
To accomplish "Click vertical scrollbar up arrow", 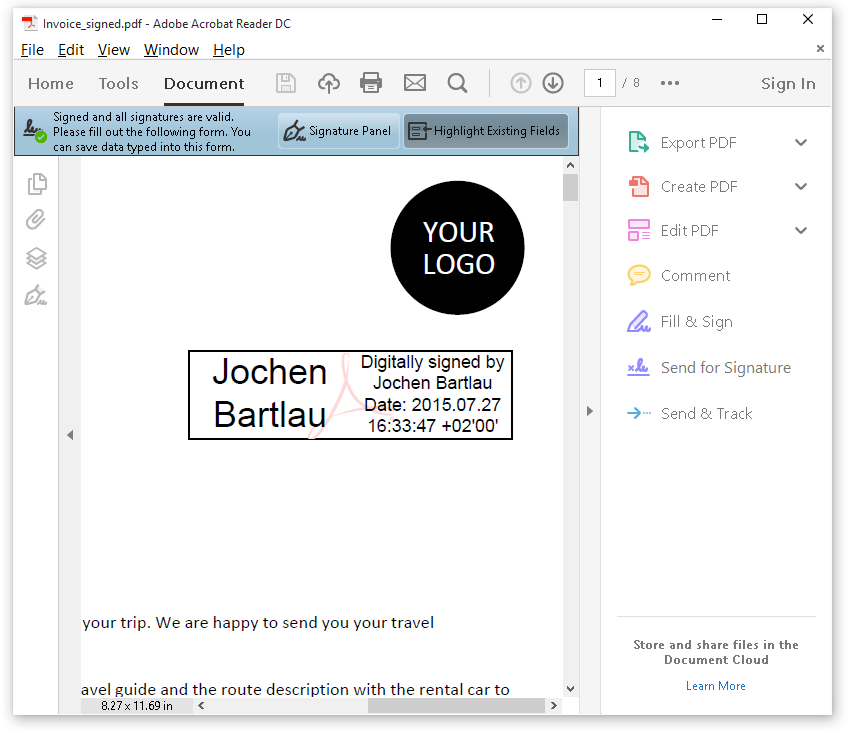I will pos(570,165).
